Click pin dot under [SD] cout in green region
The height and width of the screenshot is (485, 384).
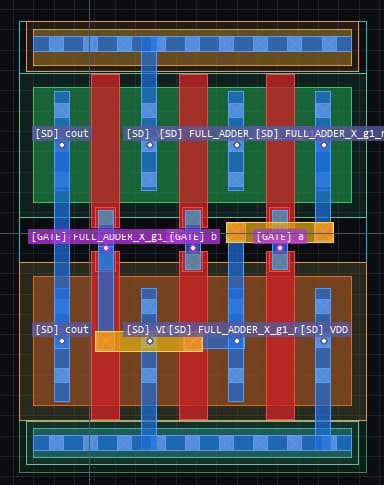click(x=62, y=145)
